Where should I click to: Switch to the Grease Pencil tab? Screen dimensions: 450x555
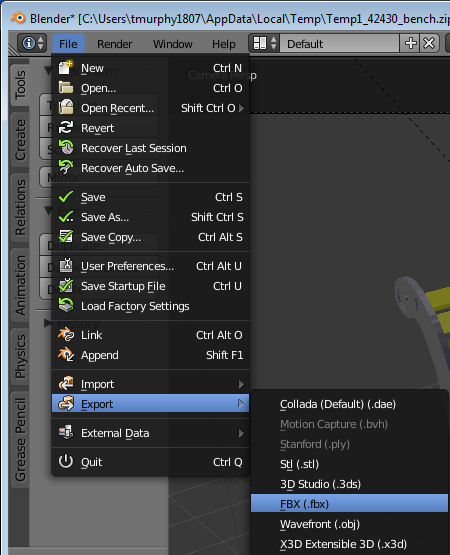pos(20,440)
